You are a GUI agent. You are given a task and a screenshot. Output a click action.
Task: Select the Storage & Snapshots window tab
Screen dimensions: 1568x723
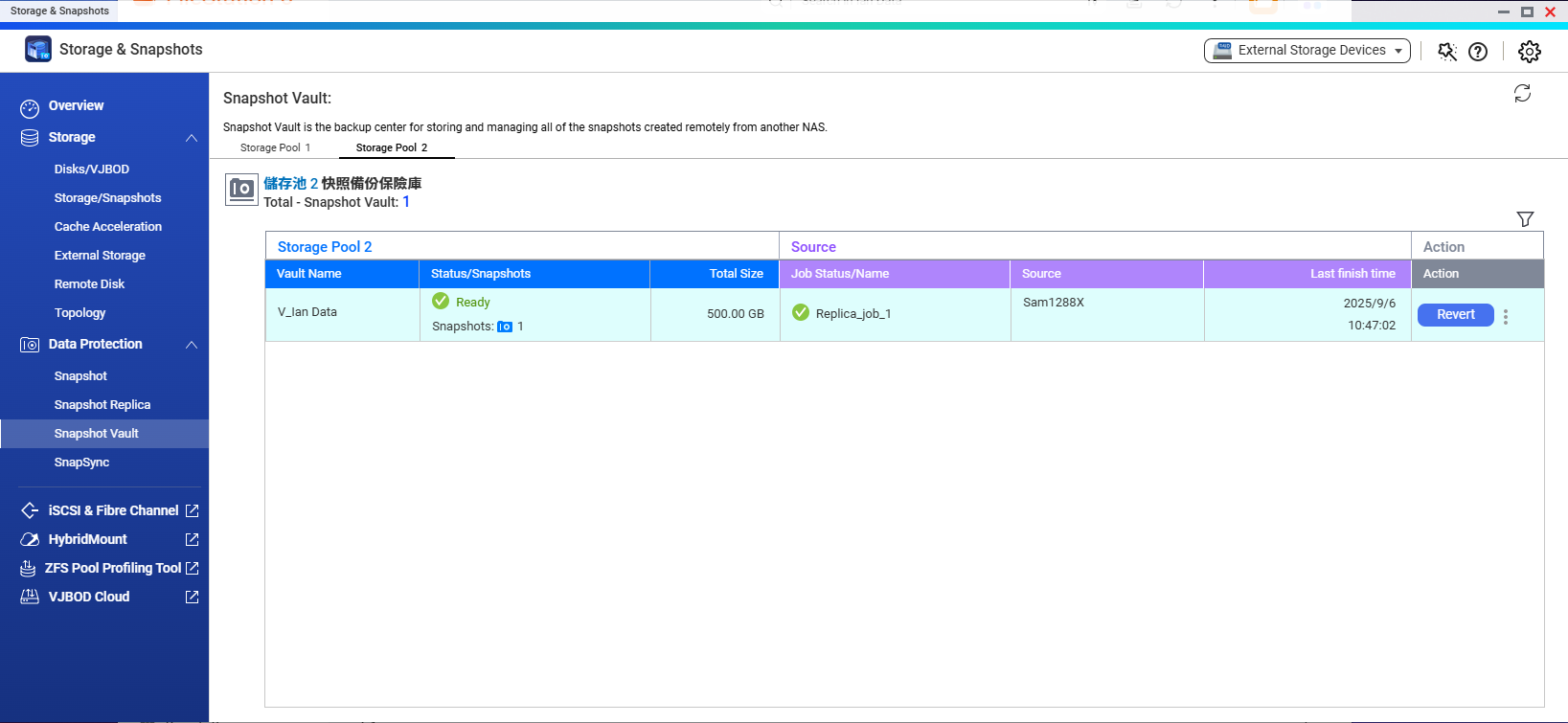(59, 11)
